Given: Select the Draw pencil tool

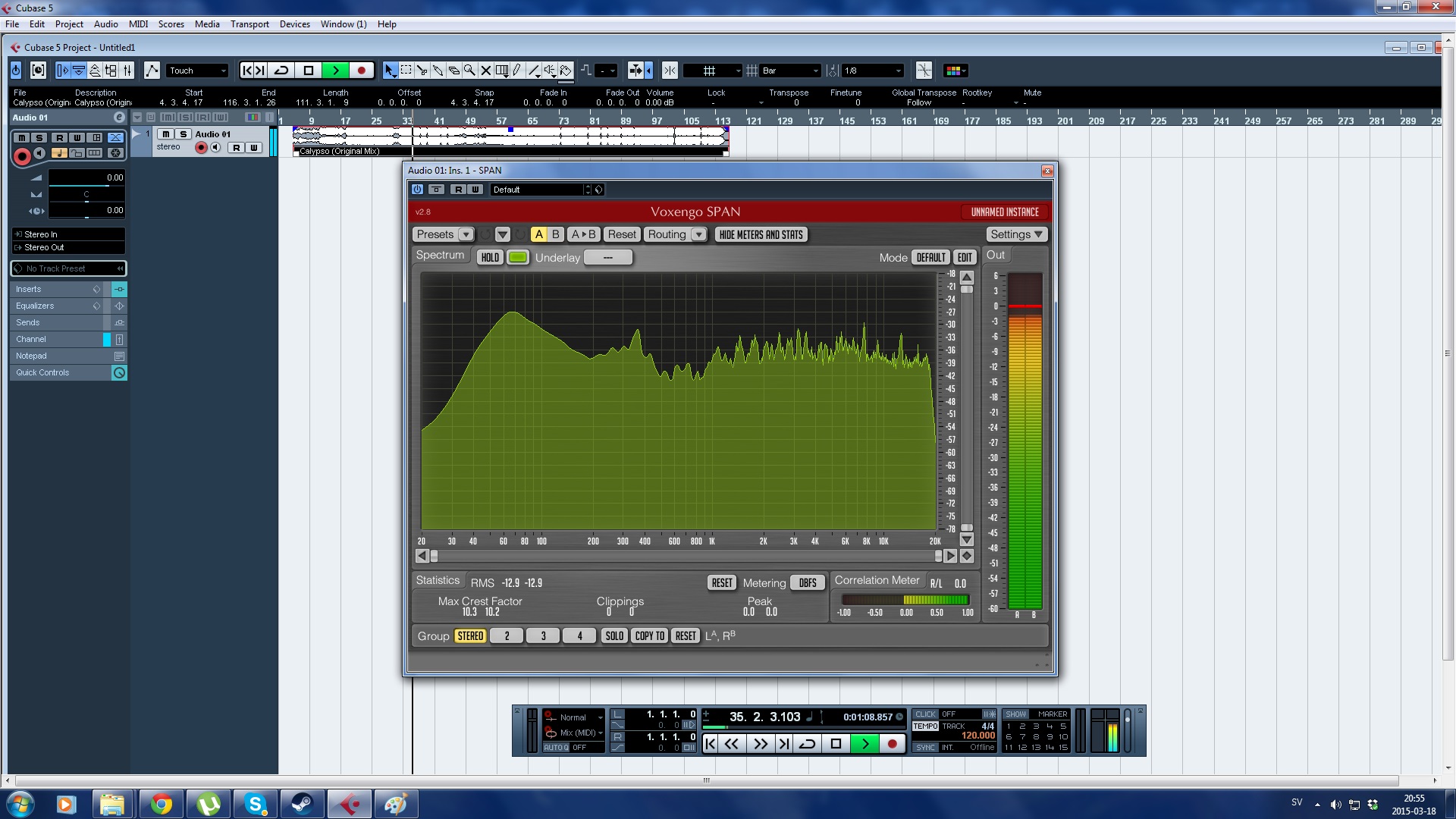Looking at the screenshot, I should [x=517, y=71].
